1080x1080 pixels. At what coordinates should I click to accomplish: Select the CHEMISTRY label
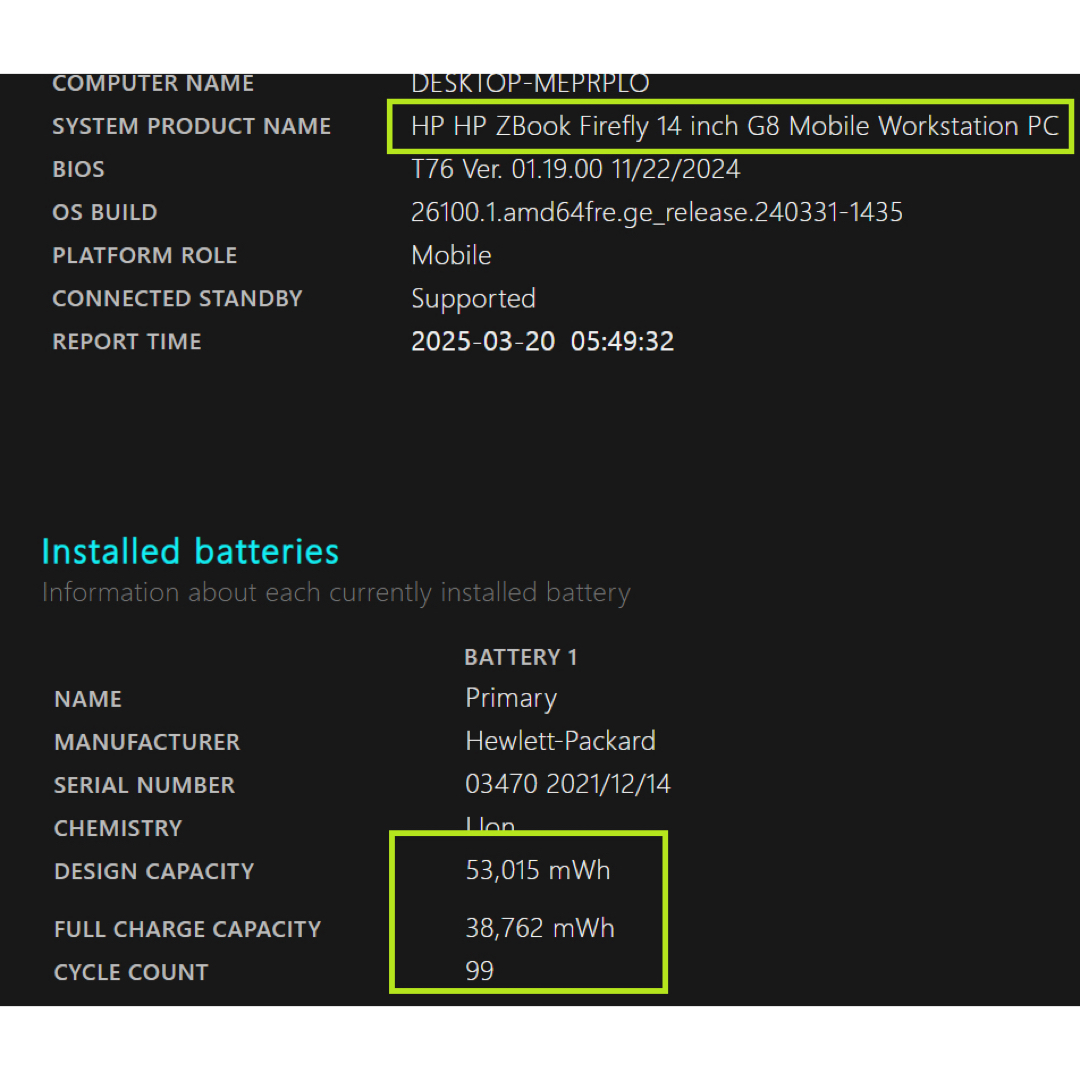tap(118, 829)
